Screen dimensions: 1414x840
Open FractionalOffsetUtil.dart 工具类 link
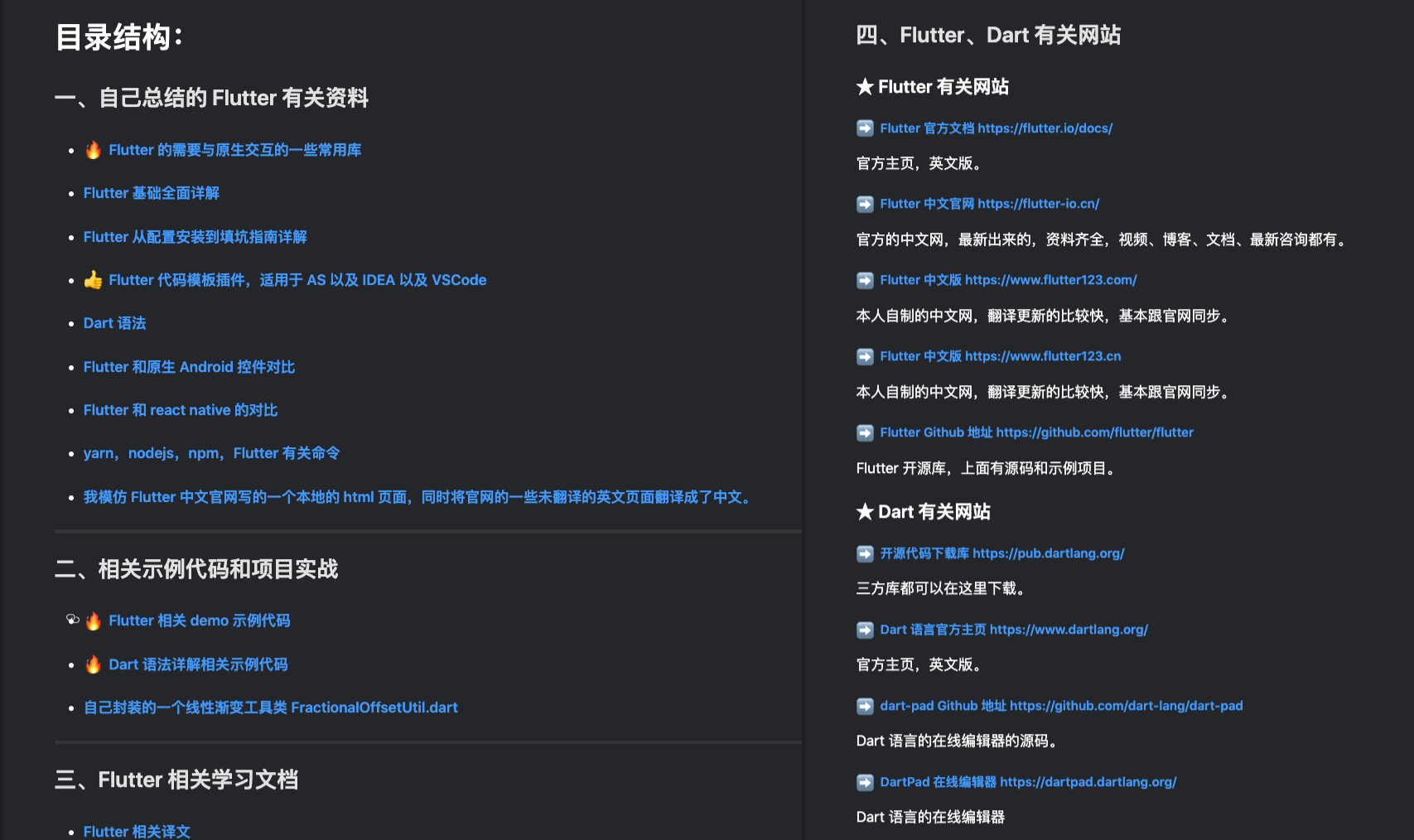click(271, 707)
